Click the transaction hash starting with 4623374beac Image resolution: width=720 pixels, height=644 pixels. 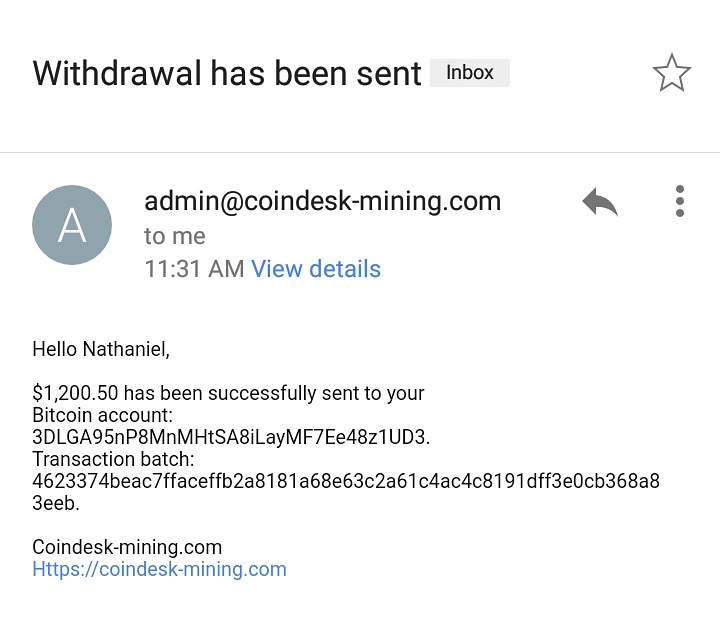tap(346, 481)
